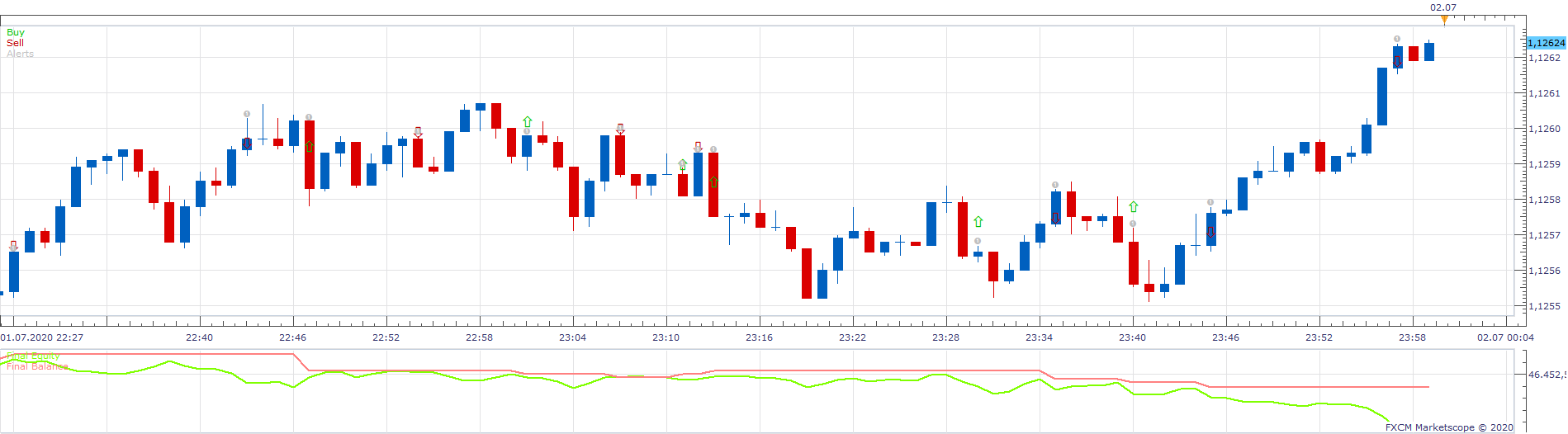Click the alert dot above the 23:57 top candle

1397,39
